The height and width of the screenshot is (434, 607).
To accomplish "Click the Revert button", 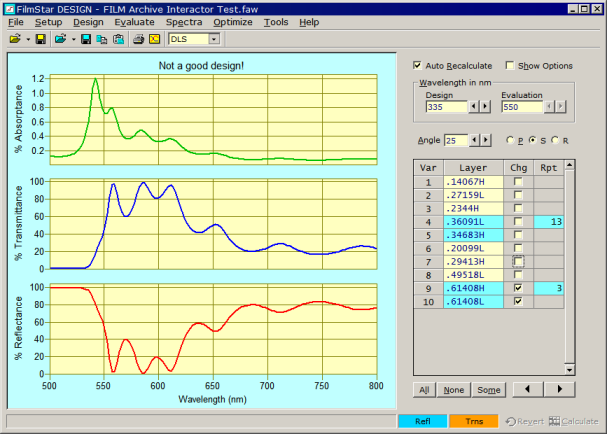I will pos(525,421).
